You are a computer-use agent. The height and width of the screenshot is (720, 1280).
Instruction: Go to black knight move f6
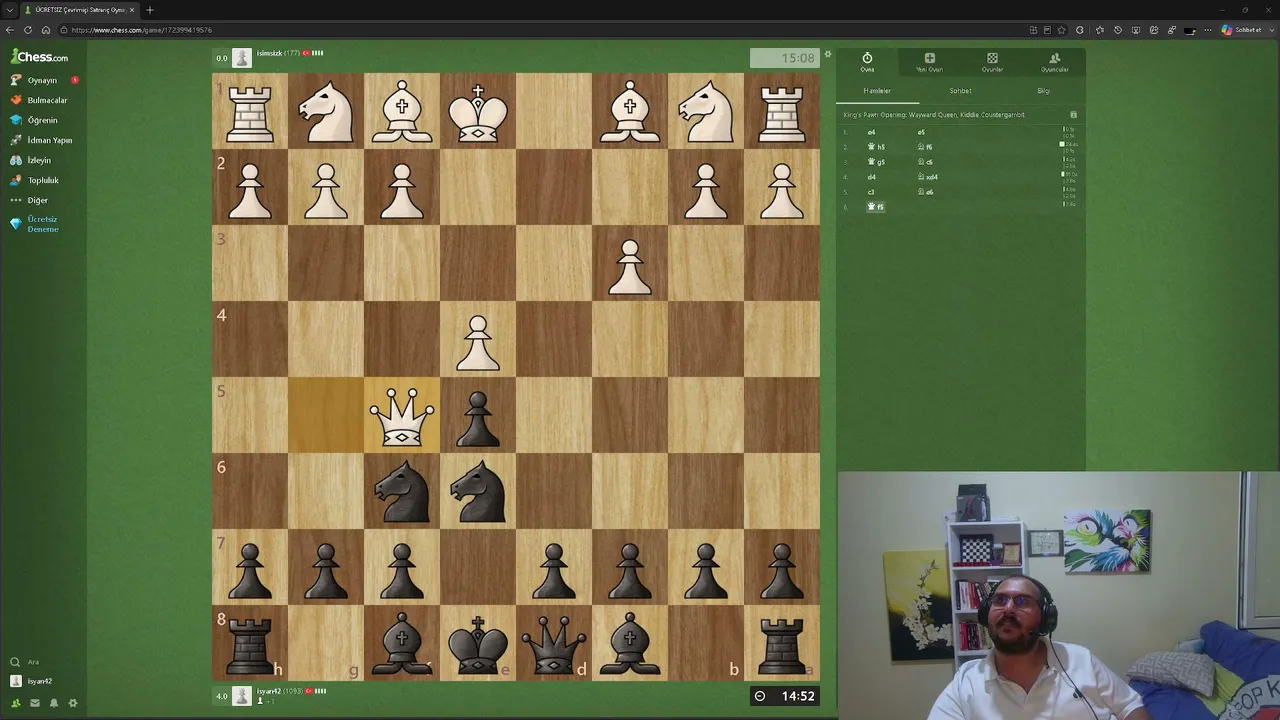click(925, 147)
